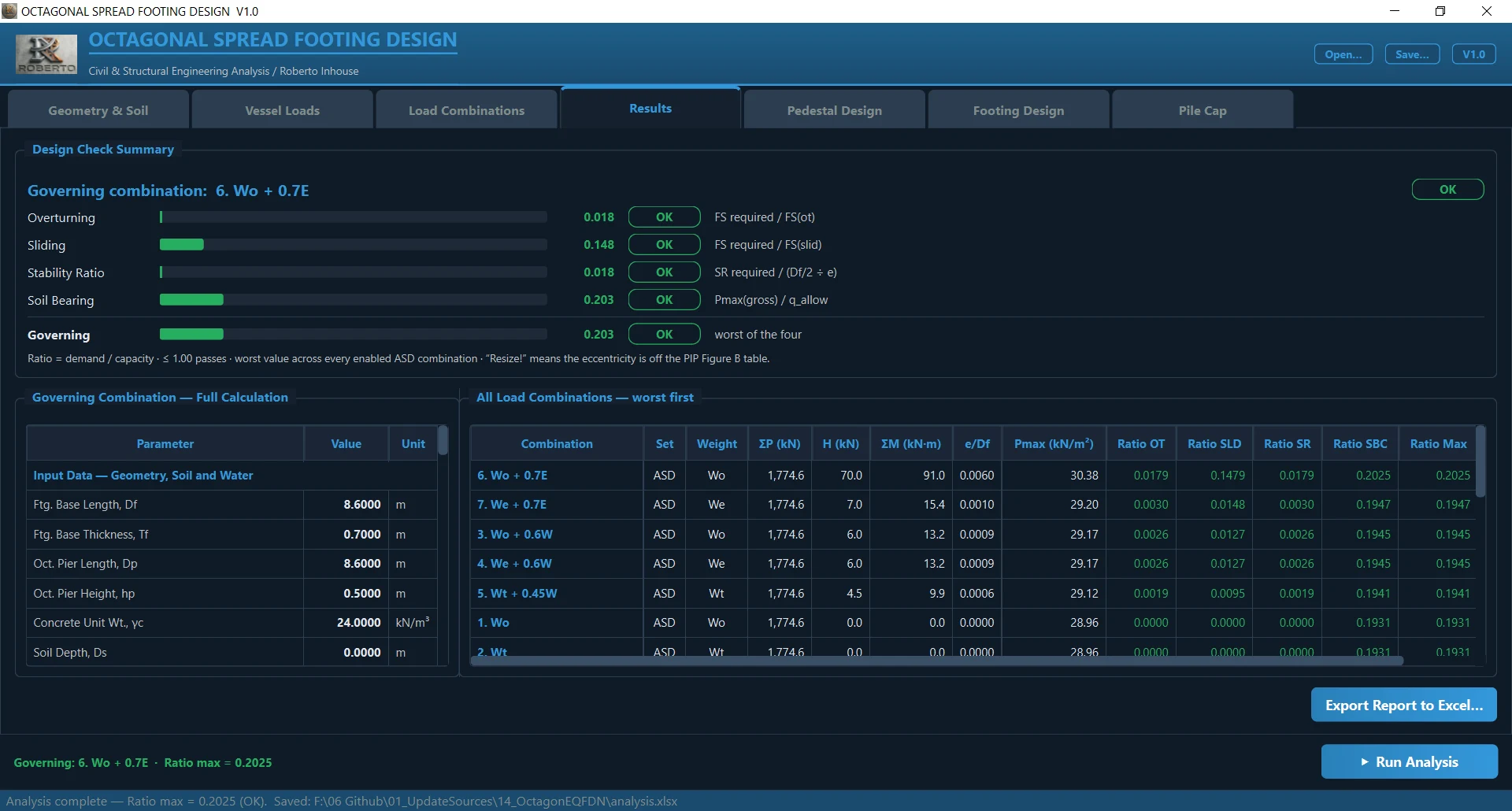Click the Governing ratio progress bar
The image size is (1512, 811).
pyautogui.click(x=353, y=334)
